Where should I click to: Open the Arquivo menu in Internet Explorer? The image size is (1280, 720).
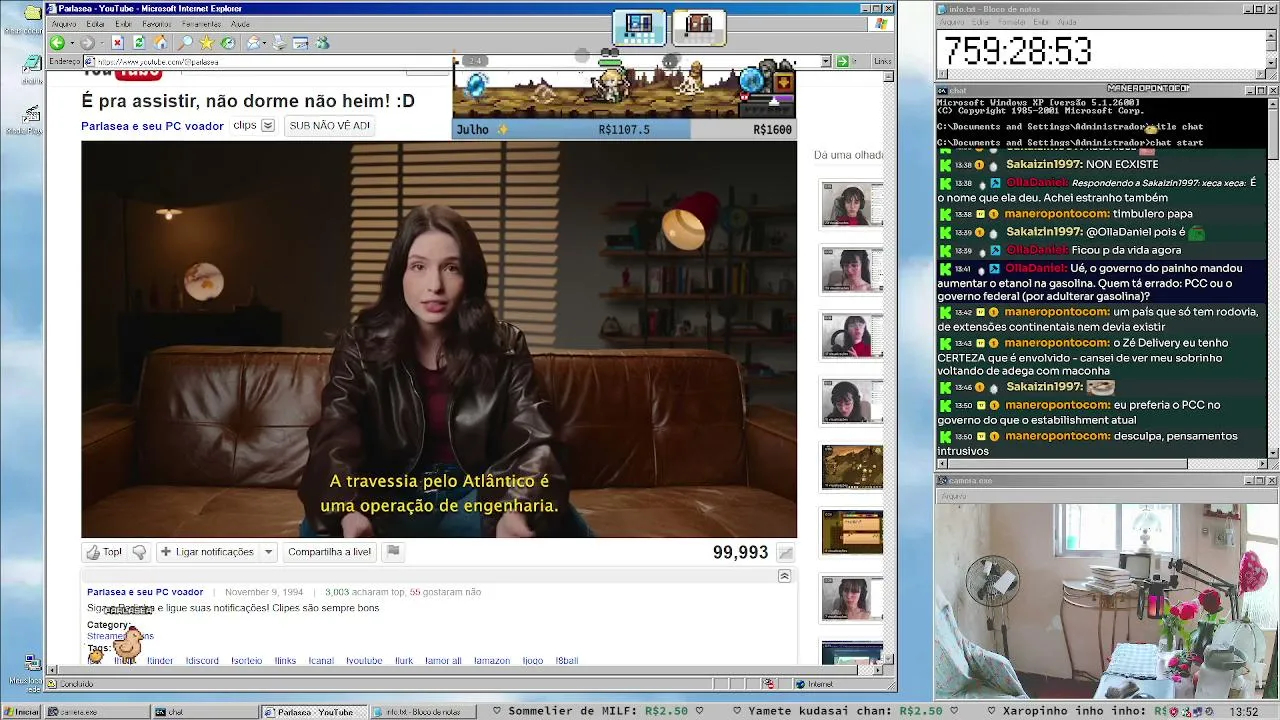click(64, 24)
